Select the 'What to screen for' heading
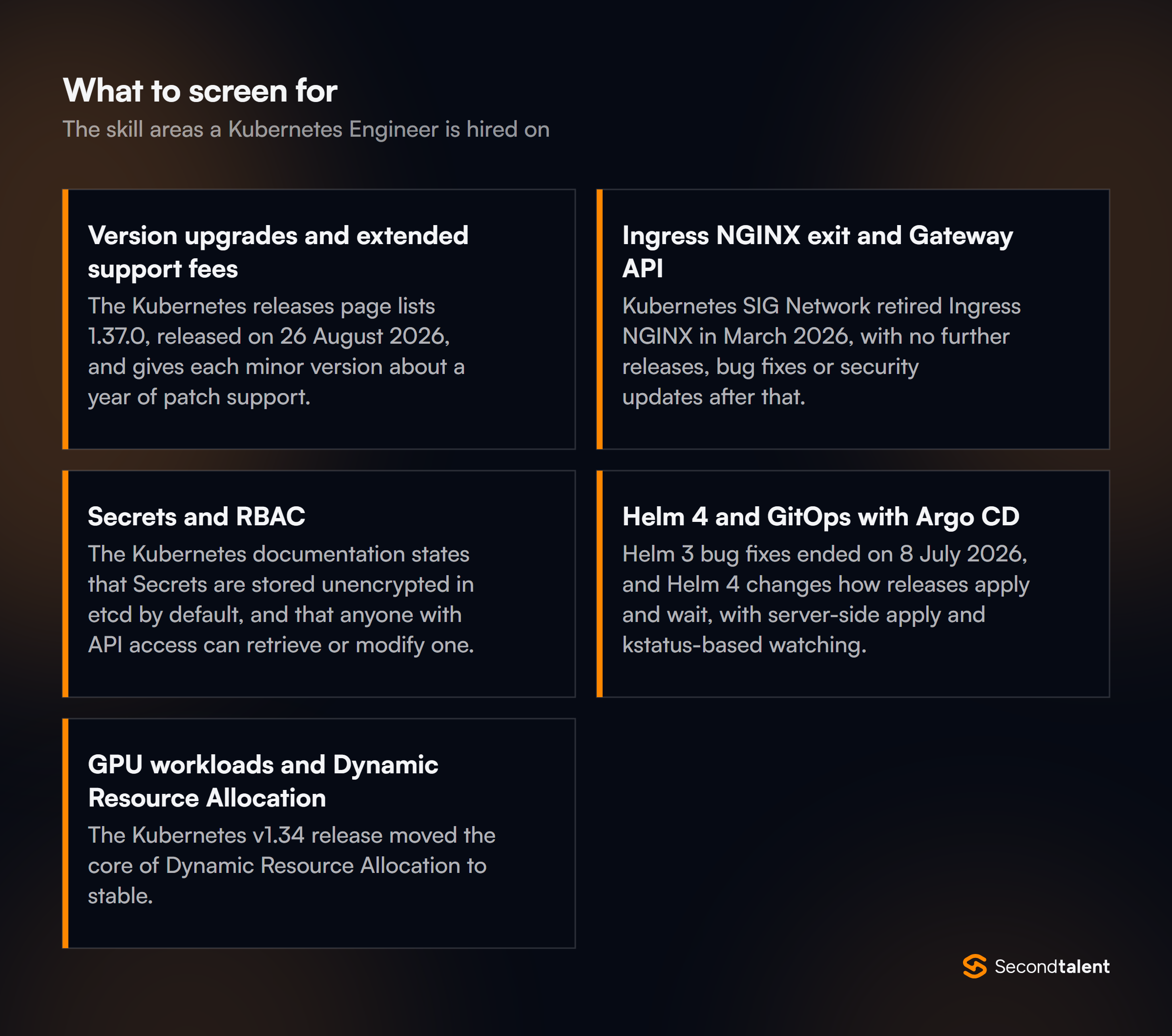1172x1036 pixels. [x=200, y=91]
